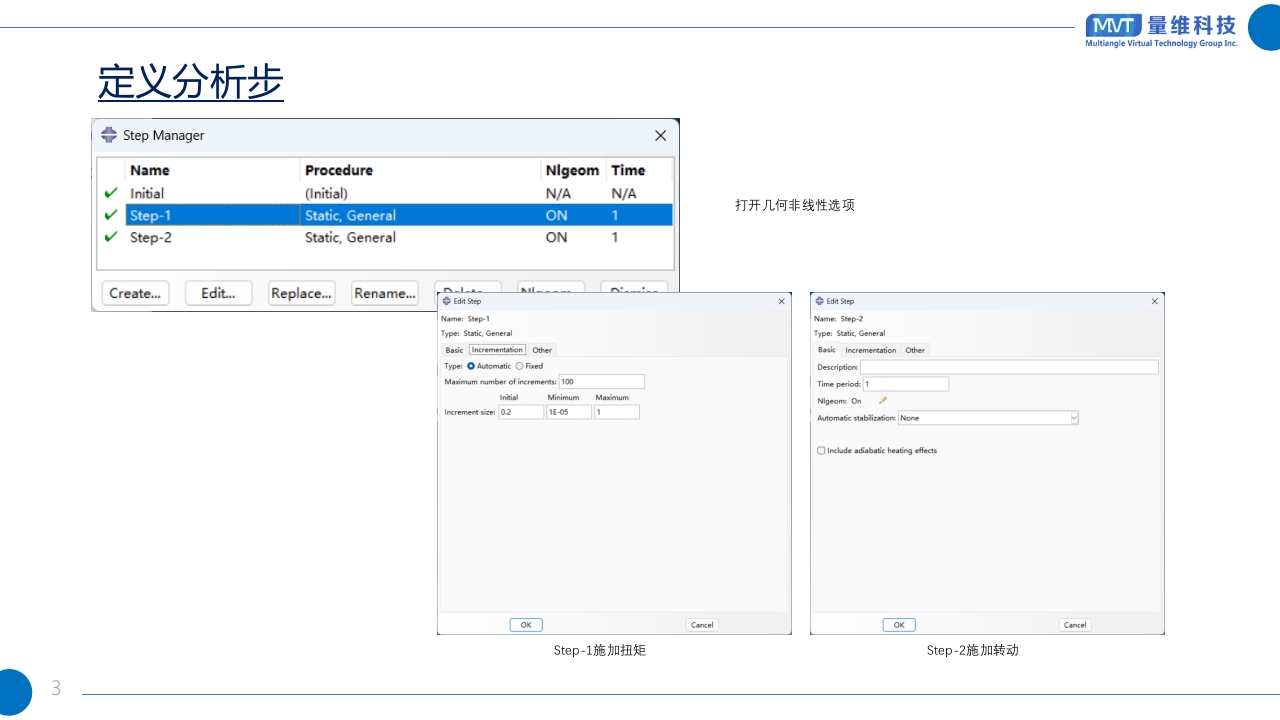The image size is (1280, 720).
Task: Enable Include adiabatic heating effects checkbox
Action: click(821, 451)
